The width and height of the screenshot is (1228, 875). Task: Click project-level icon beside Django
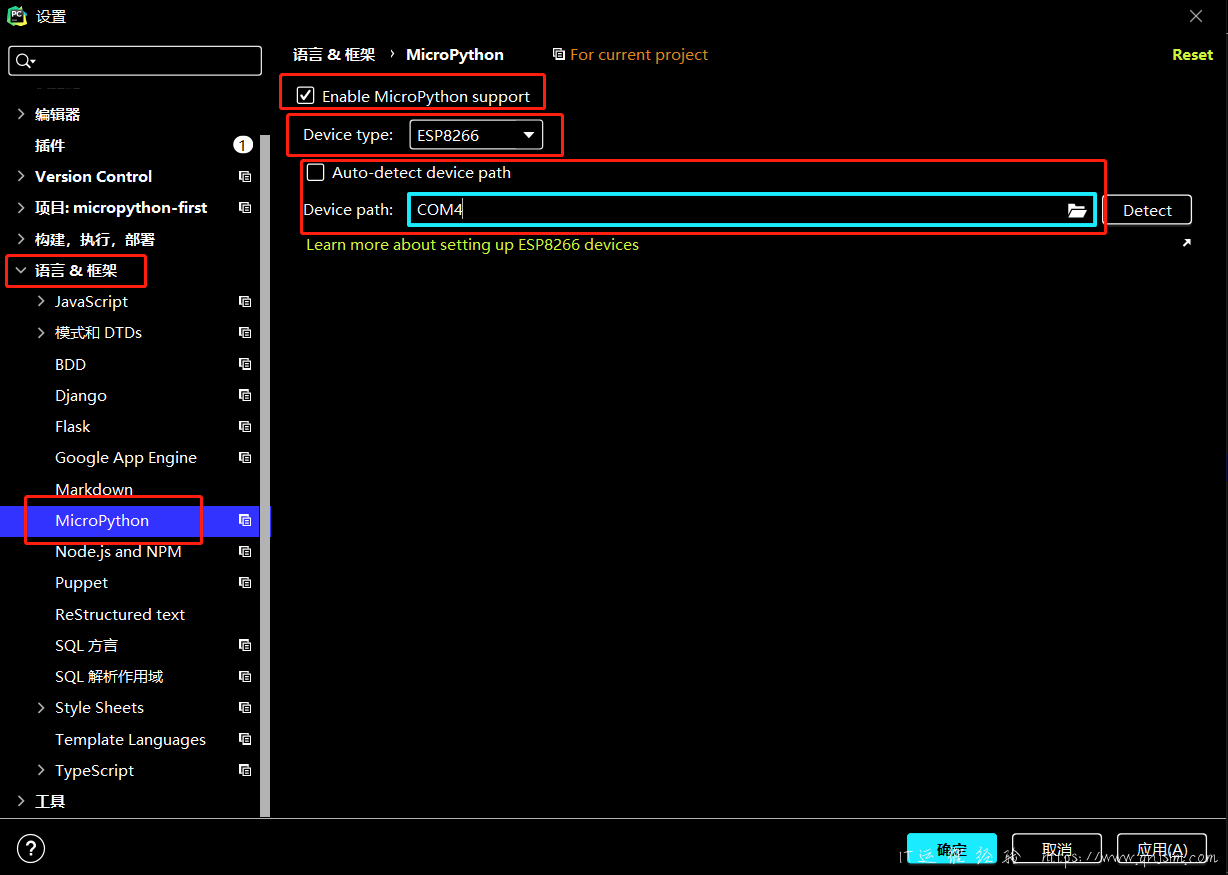tap(244, 395)
